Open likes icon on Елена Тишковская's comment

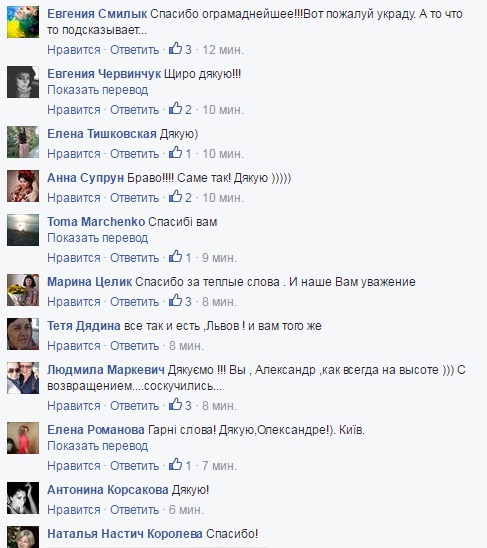[176, 153]
